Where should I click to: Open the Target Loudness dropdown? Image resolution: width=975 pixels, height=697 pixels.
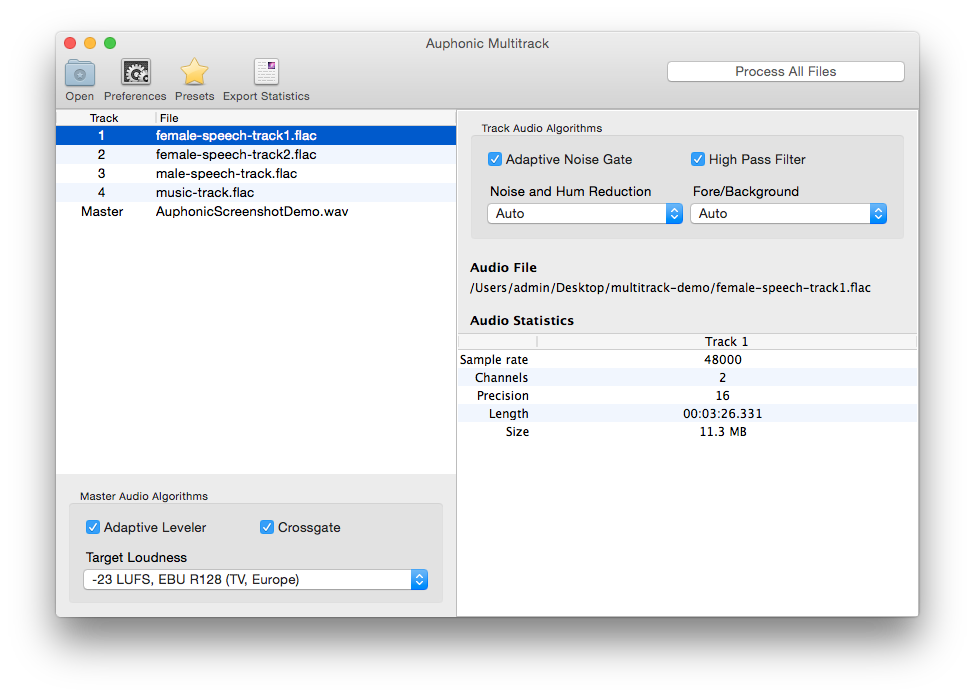click(x=256, y=579)
